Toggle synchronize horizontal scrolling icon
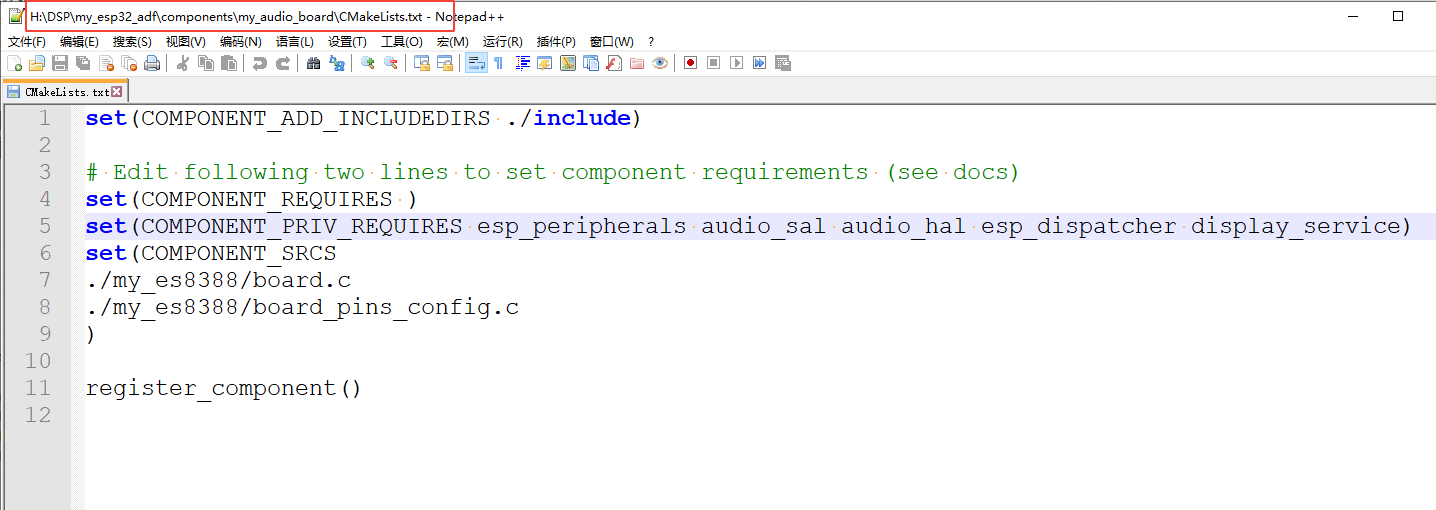The image size is (1436, 510). (445, 63)
